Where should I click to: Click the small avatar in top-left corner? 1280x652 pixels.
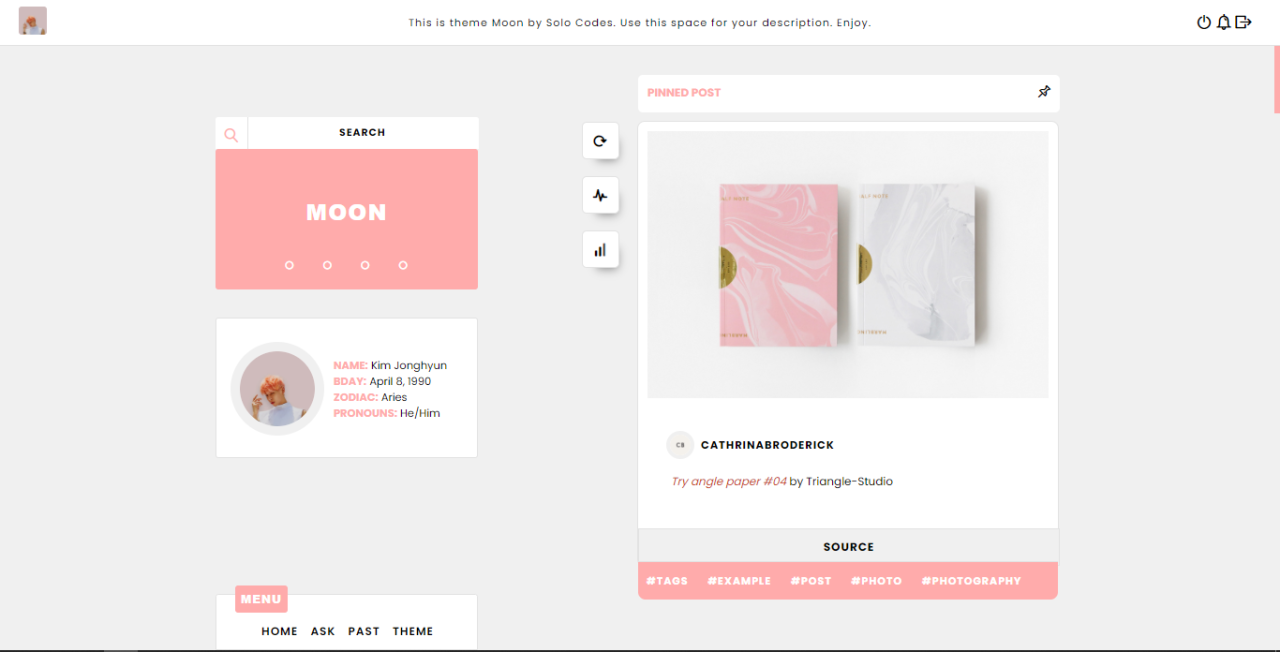33,21
